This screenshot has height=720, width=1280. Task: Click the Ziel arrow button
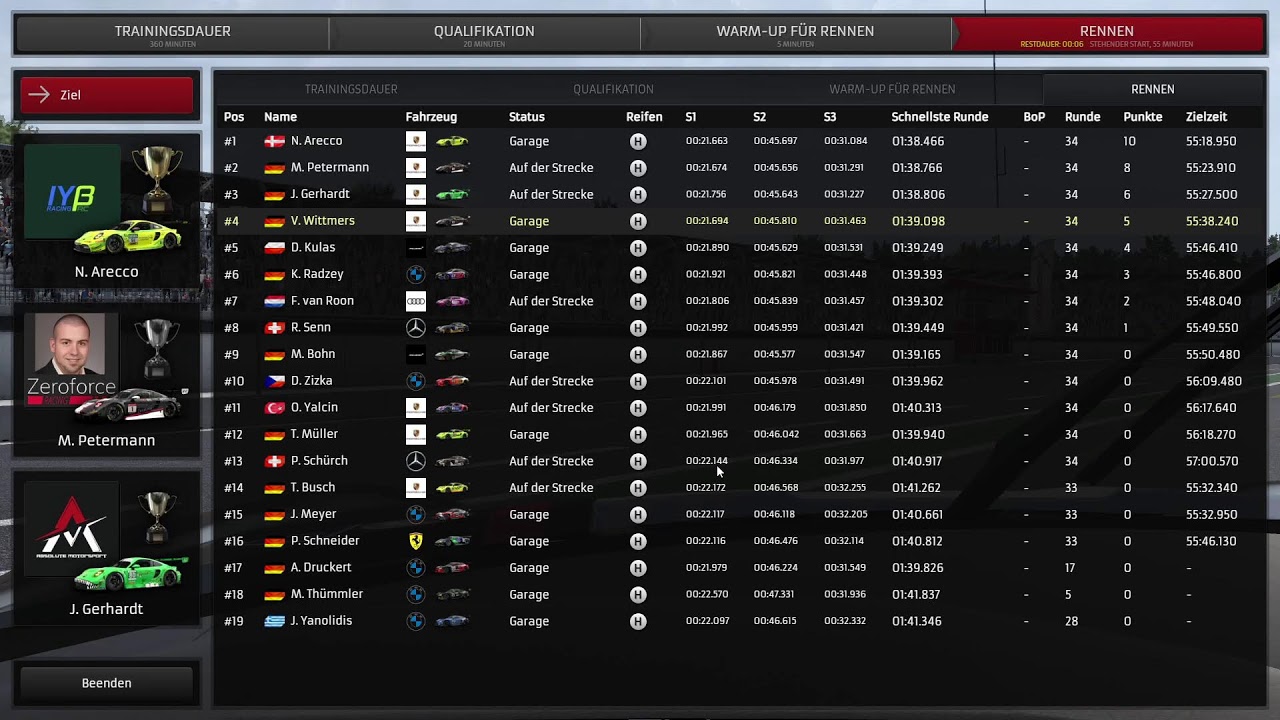point(106,95)
